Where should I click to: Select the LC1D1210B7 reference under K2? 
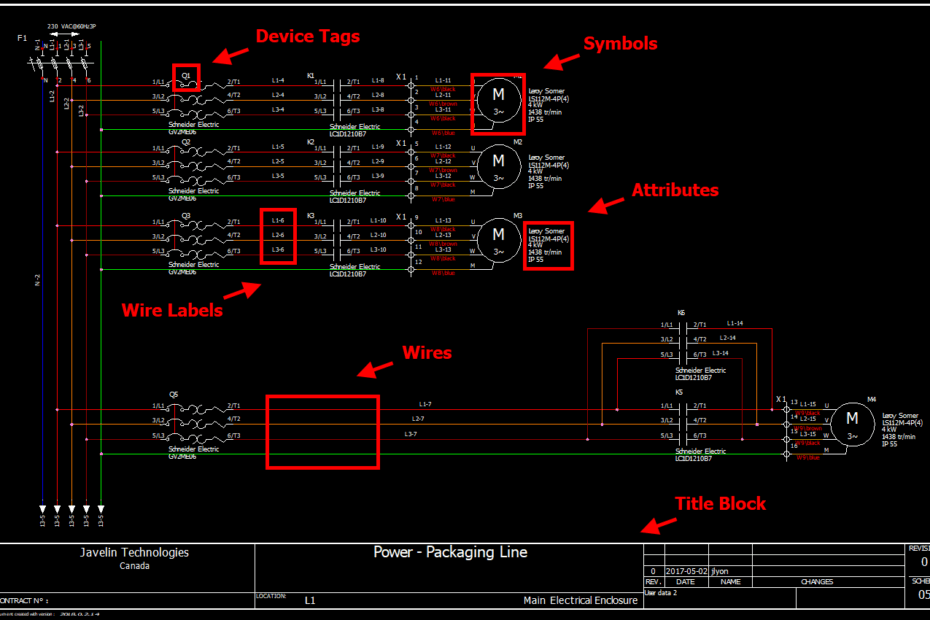coord(348,201)
